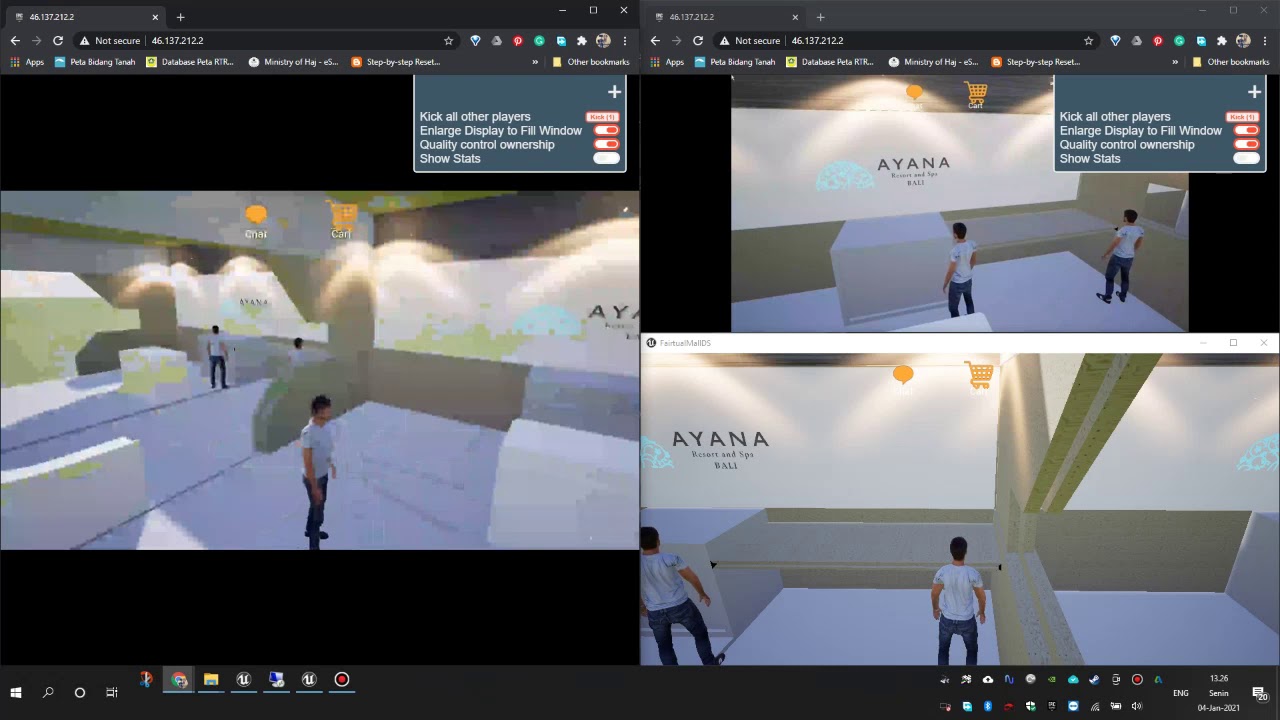Click the ENG language indicator
Screen dimensions: 1280x720
click(1181, 693)
